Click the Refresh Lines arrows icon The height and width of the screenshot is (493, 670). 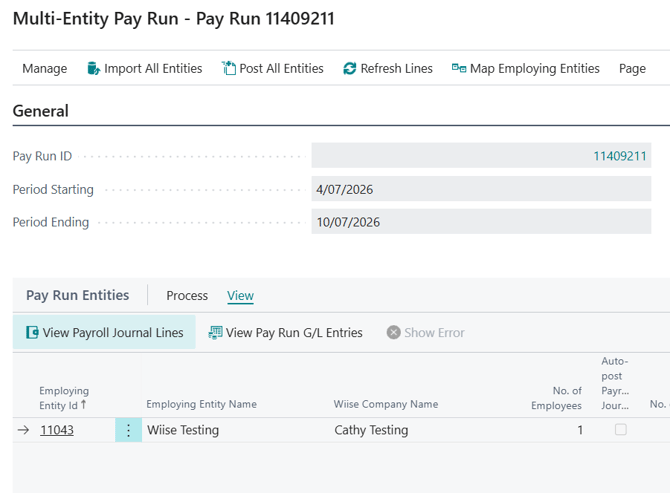350,68
